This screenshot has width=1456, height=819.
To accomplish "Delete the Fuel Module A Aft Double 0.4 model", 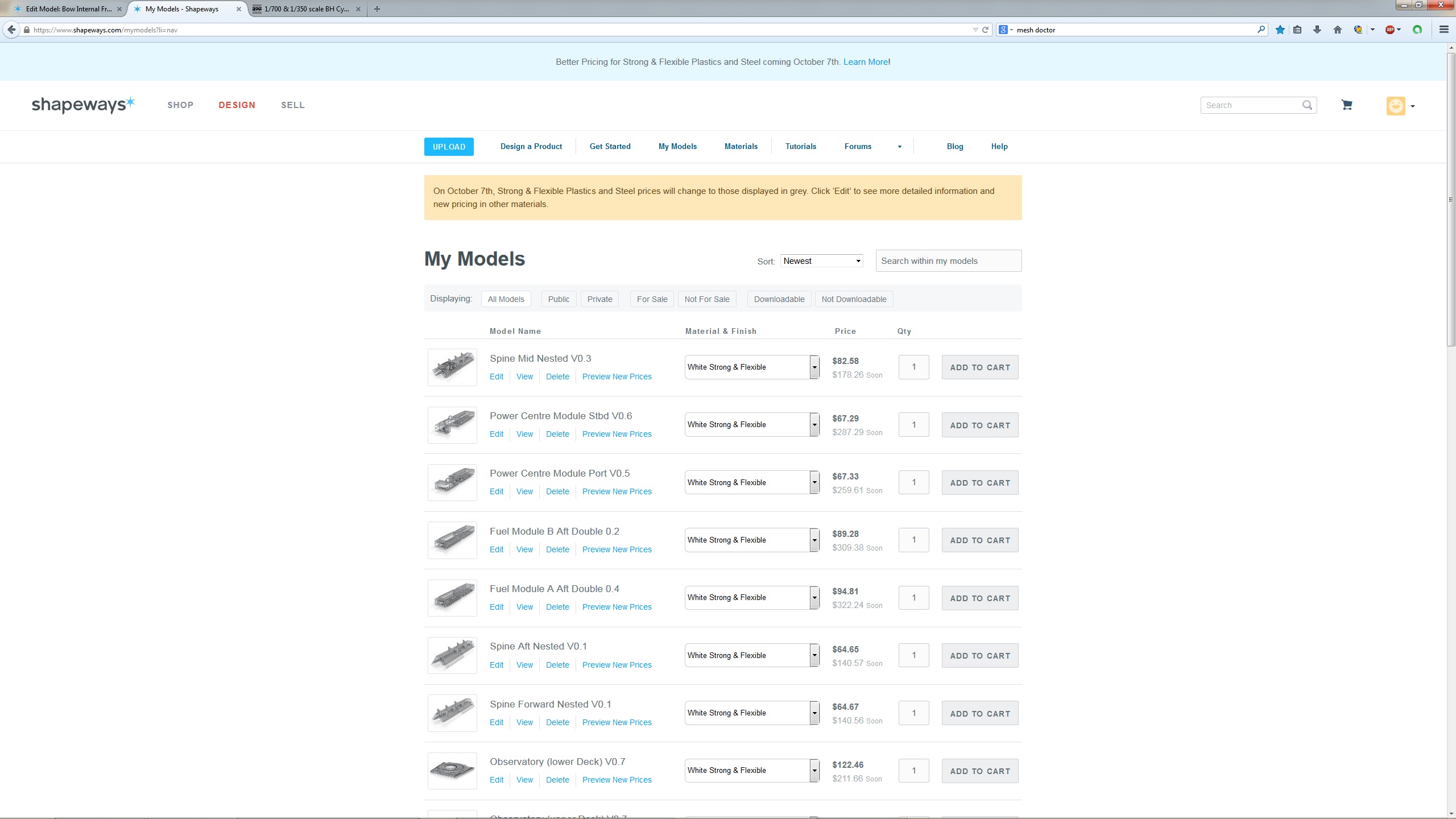I will (x=557, y=607).
